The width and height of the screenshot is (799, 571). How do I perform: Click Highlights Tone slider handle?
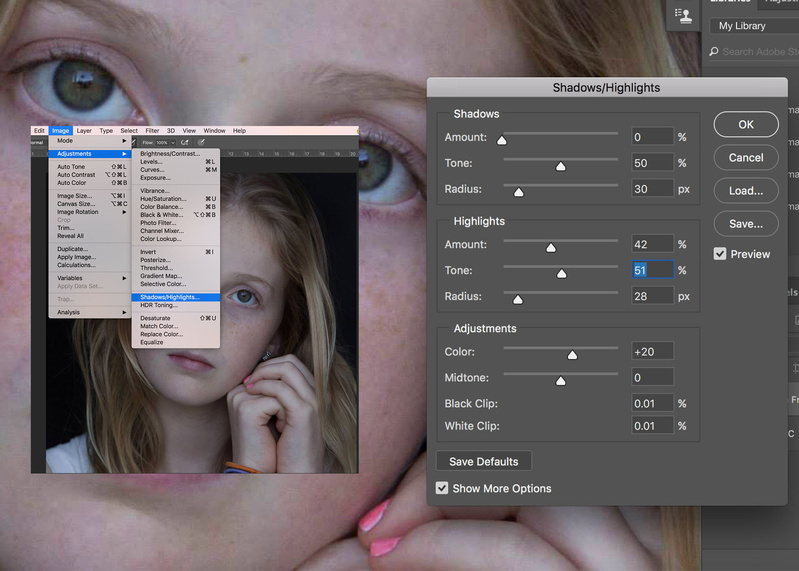(x=562, y=274)
